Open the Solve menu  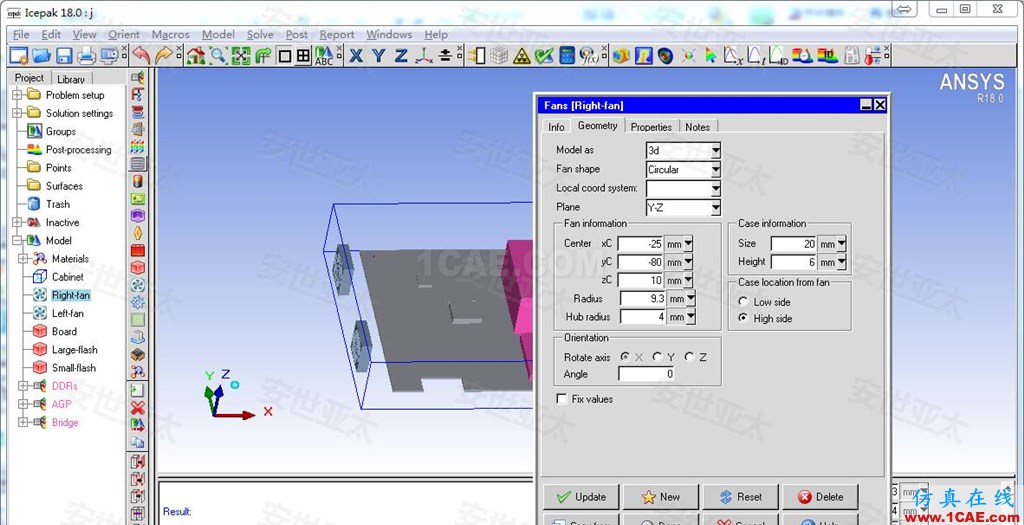click(260, 35)
